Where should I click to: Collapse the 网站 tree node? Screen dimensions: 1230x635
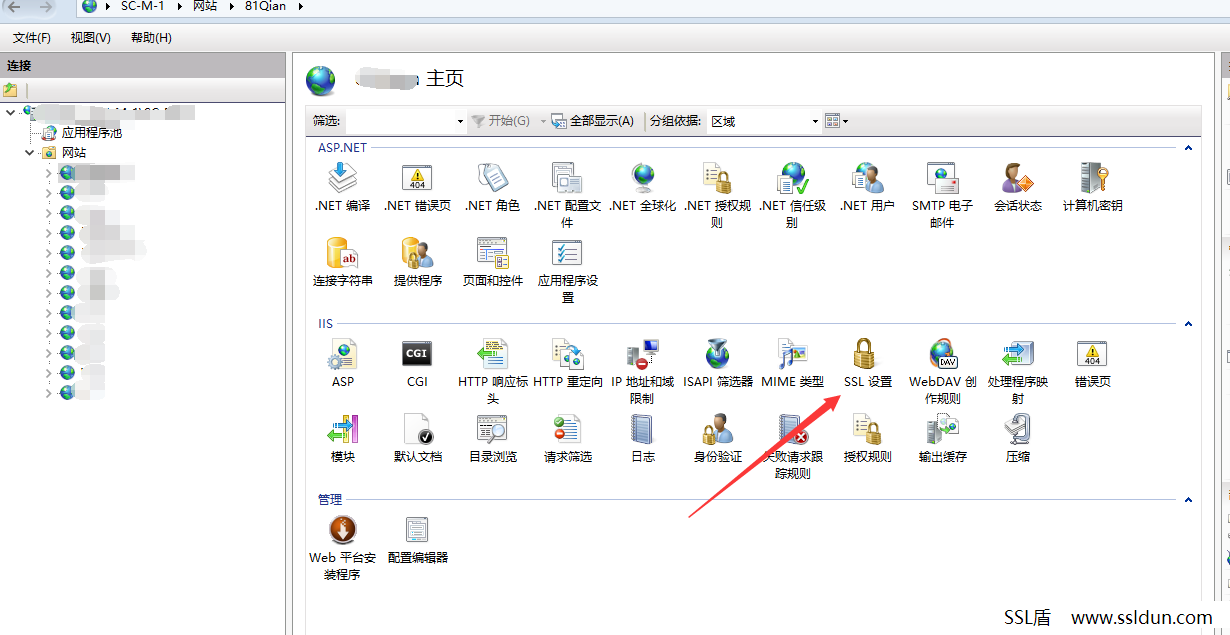coord(29,153)
